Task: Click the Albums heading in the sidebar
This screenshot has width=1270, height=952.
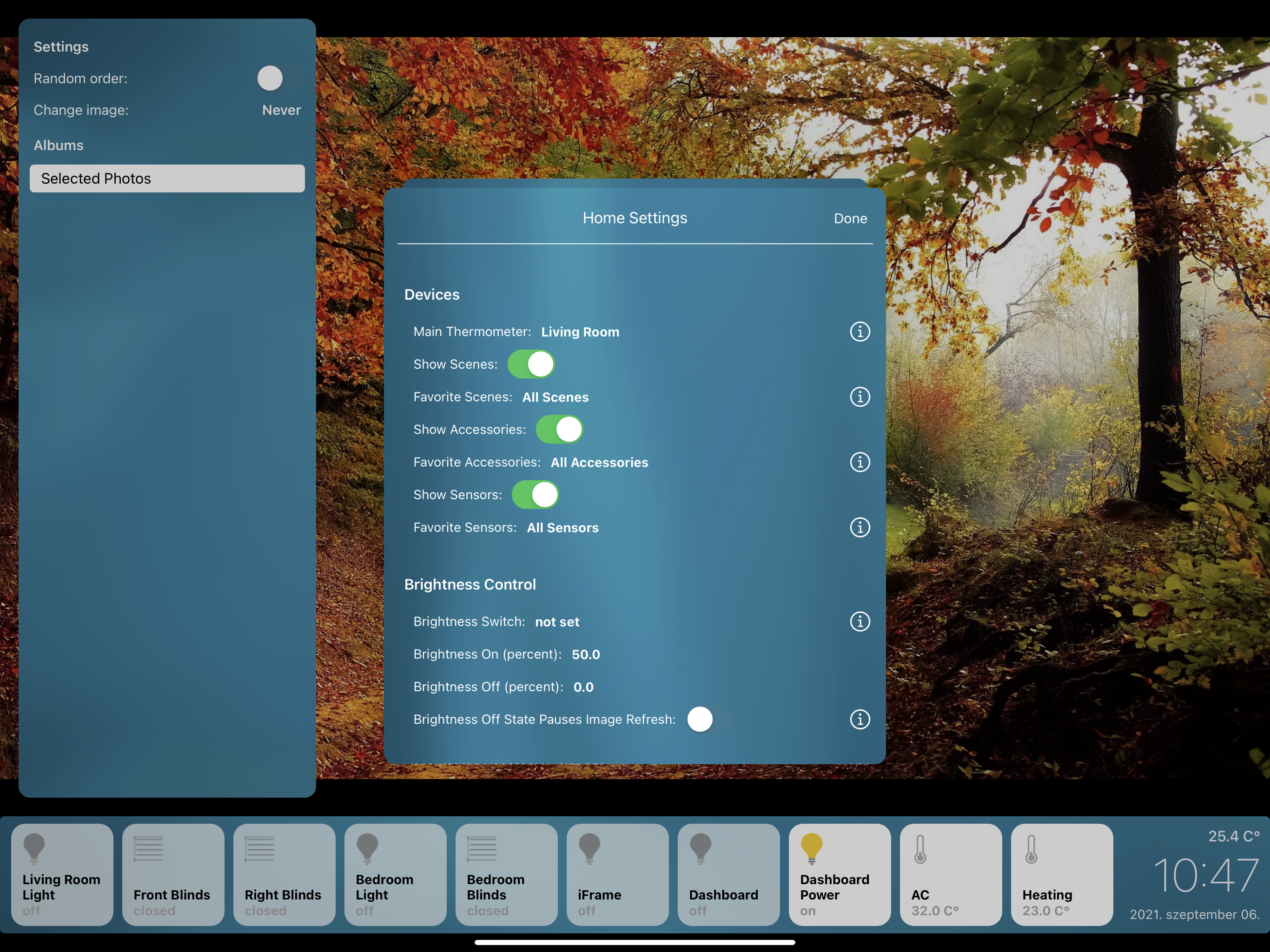Action: (59, 145)
